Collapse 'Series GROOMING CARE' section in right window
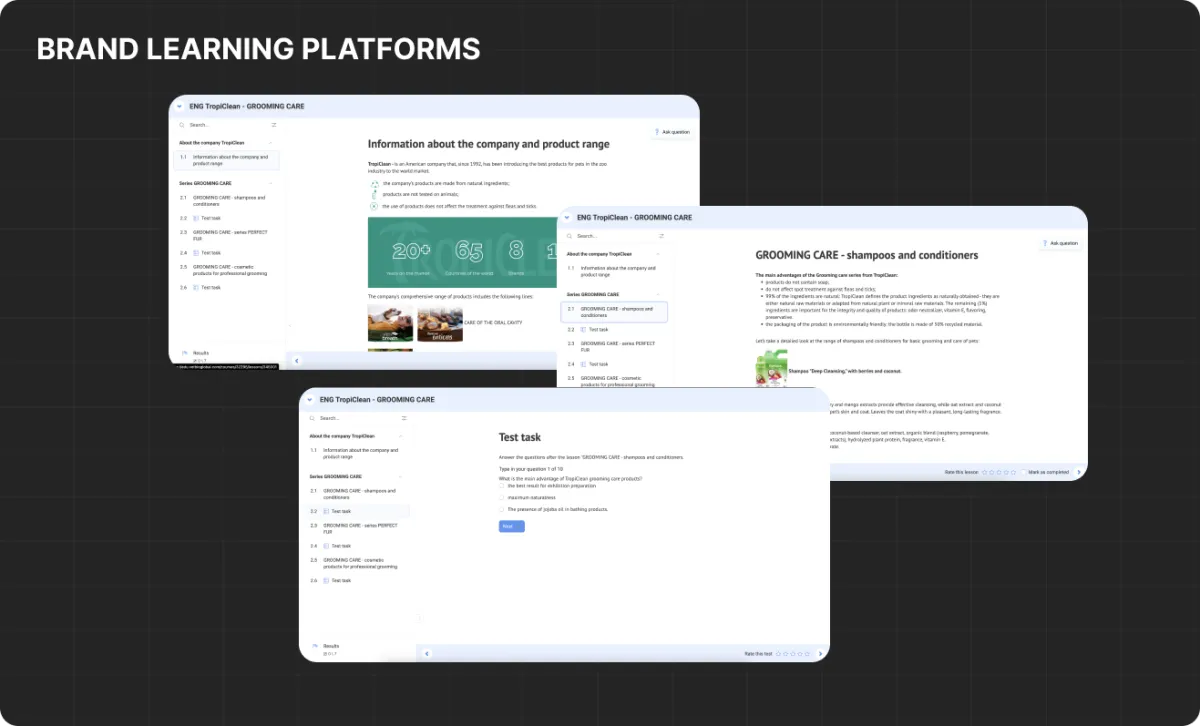 point(658,295)
